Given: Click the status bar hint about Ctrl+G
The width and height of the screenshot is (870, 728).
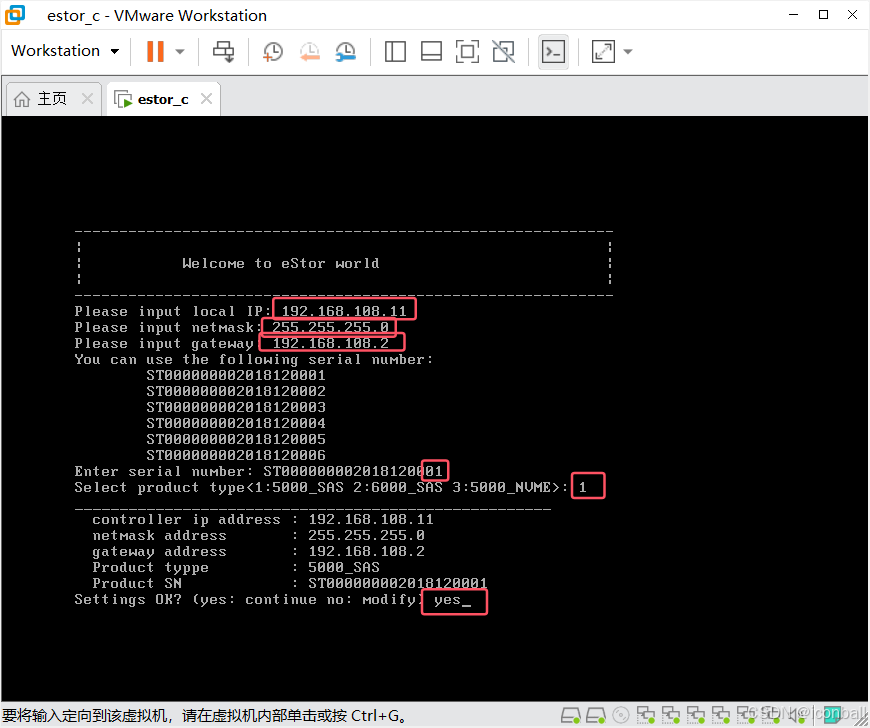Looking at the screenshot, I should pyautogui.click(x=205, y=715).
